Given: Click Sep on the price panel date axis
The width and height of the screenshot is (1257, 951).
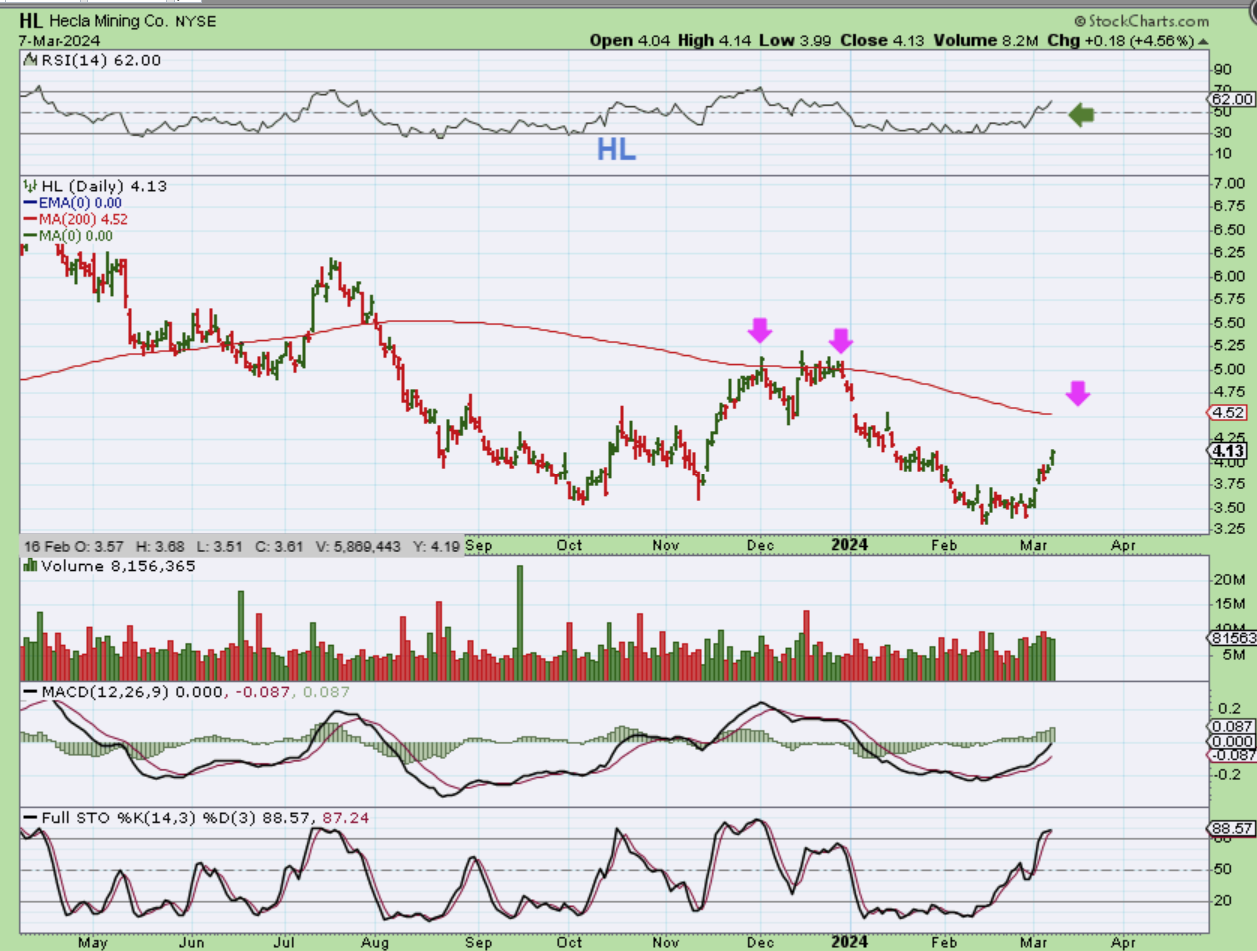Looking at the screenshot, I should pos(480,546).
